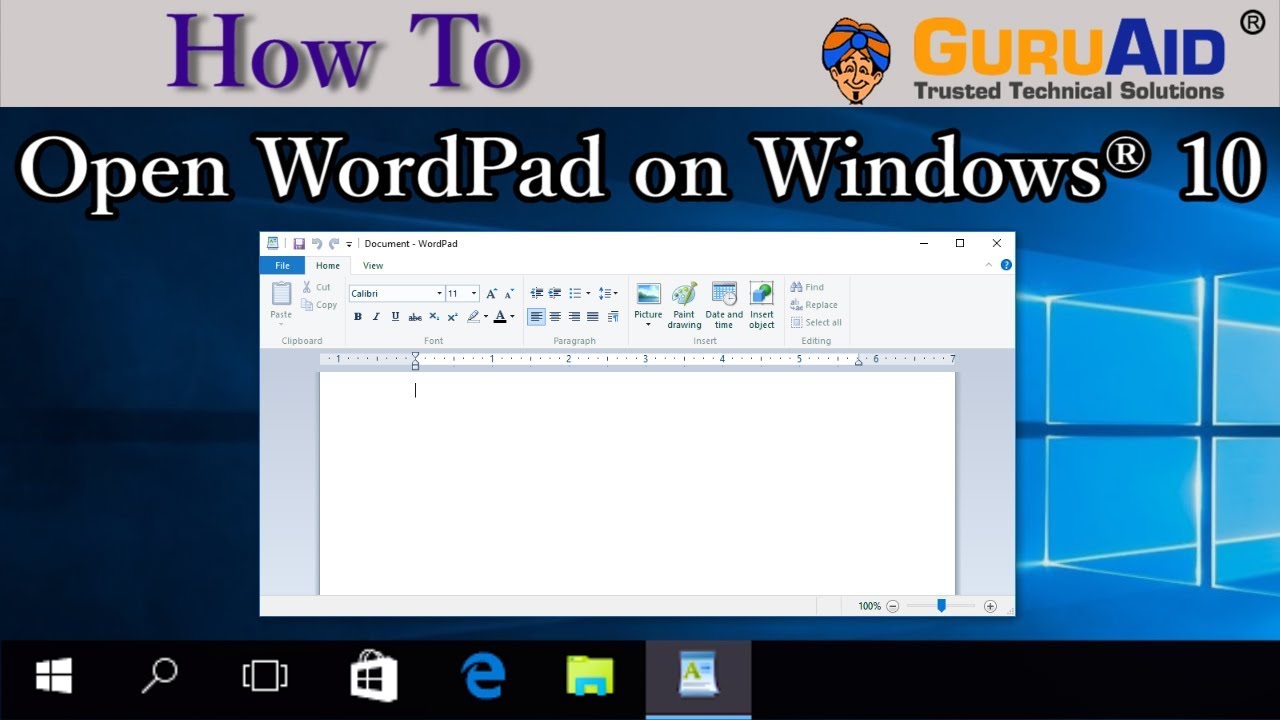The height and width of the screenshot is (720, 1280).
Task: Click the Find button
Action: [x=808, y=287]
